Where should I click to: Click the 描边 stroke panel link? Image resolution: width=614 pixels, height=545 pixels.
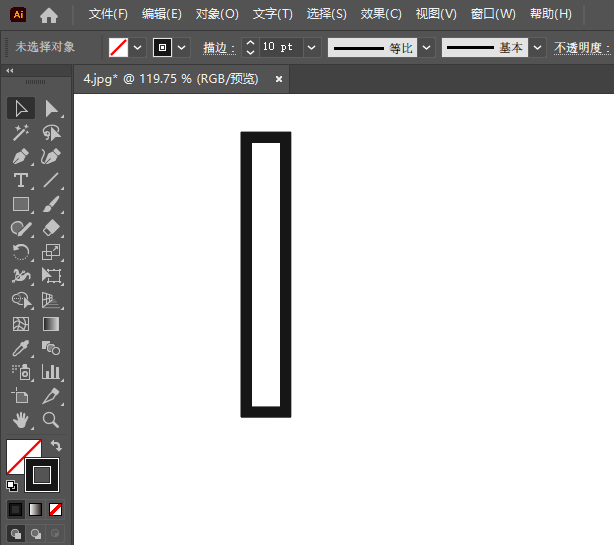(219, 48)
